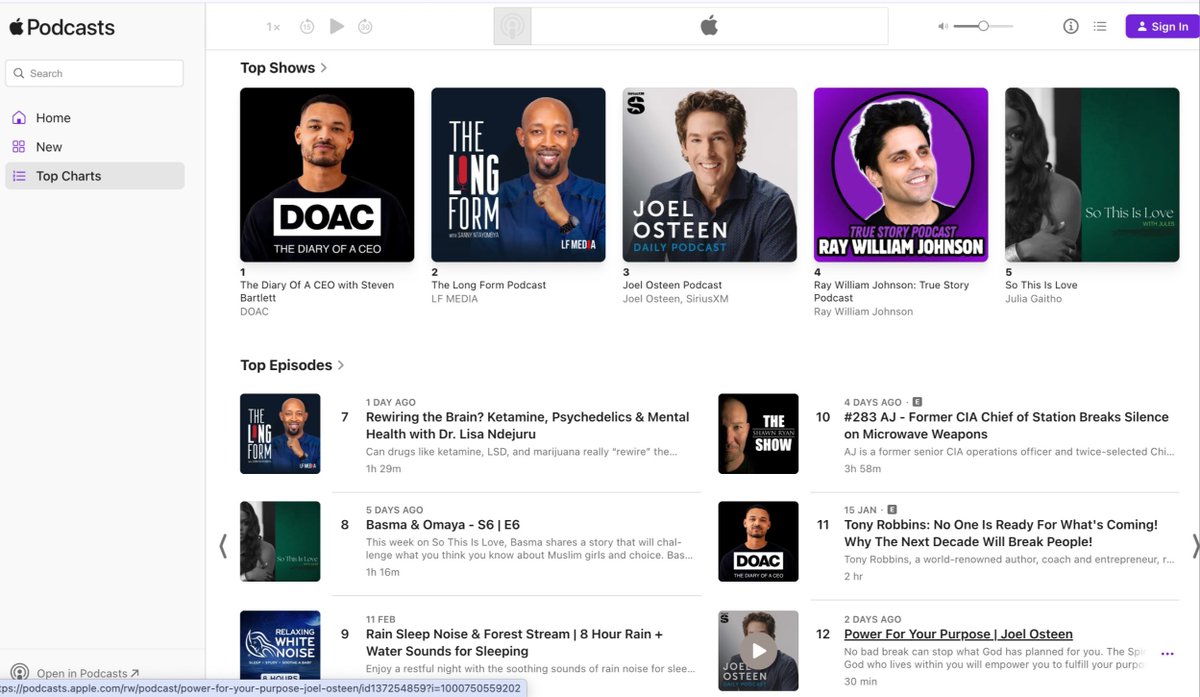Viewport: 1200px width, 697px height.
Task: Open the Top Episodes heading
Action: click(x=286, y=365)
